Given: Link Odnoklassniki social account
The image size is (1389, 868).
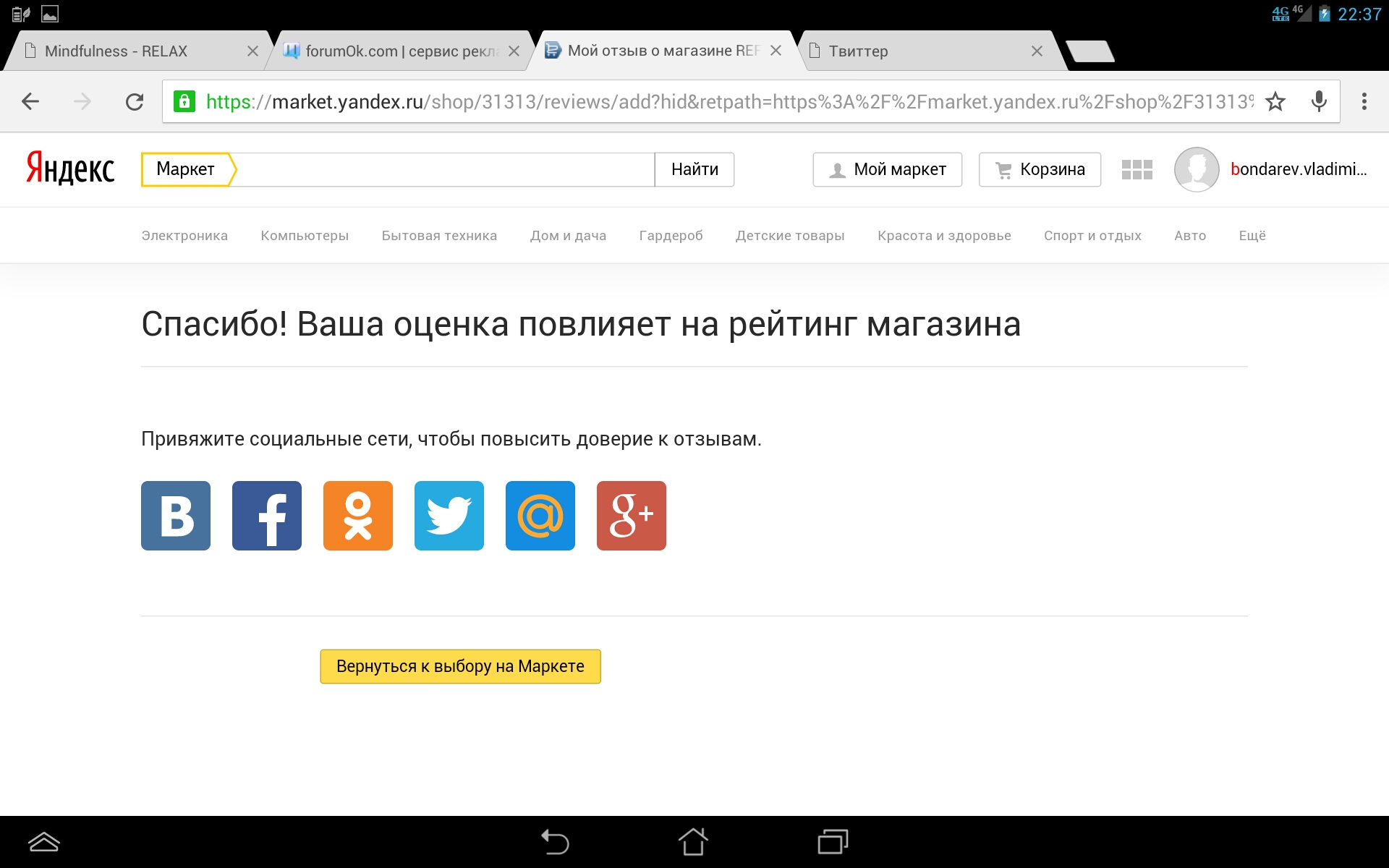Looking at the screenshot, I should (358, 516).
